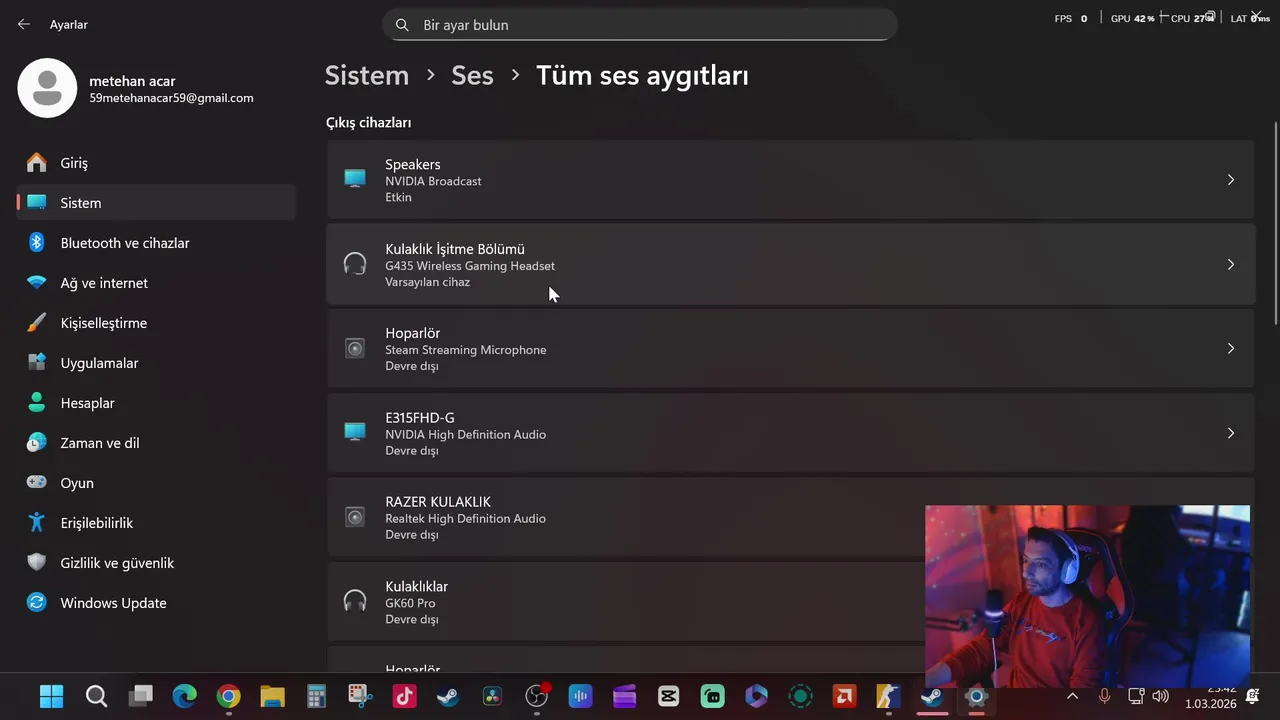Click the Hesaplar person icon
Image resolution: width=1280 pixels, height=720 pixels.
37,403
